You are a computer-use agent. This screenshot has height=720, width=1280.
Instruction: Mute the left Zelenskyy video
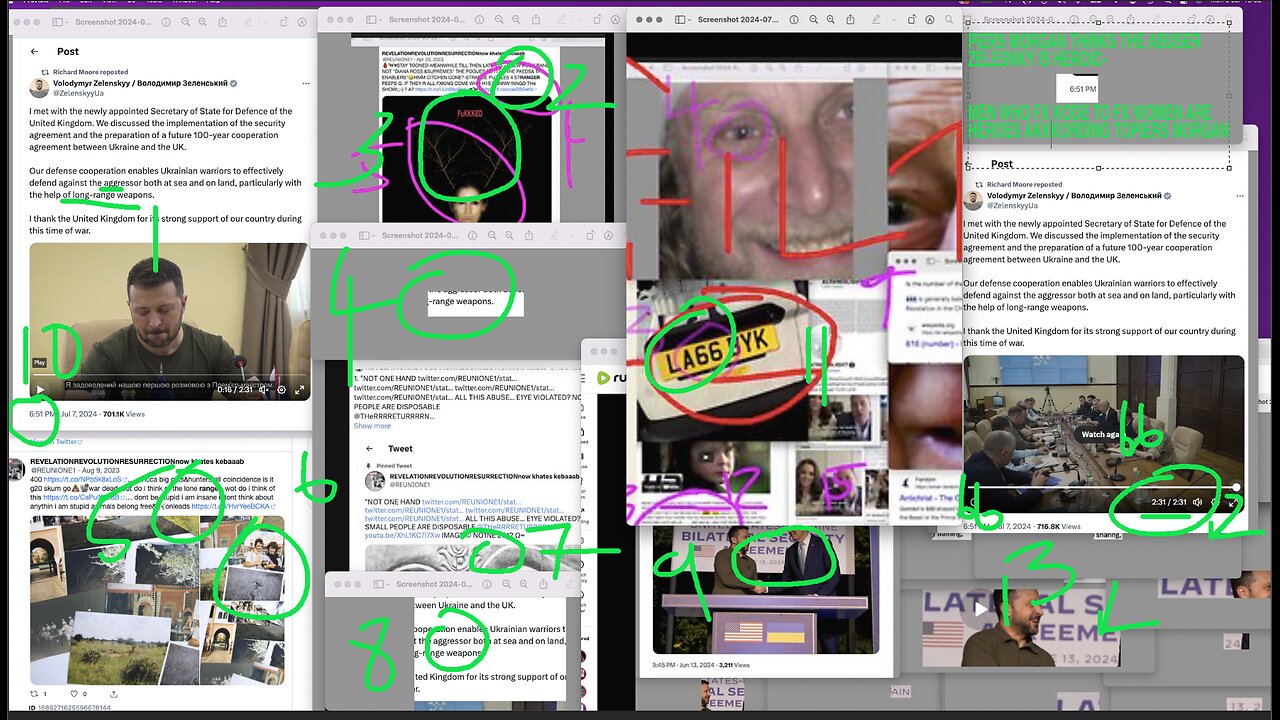264,390
